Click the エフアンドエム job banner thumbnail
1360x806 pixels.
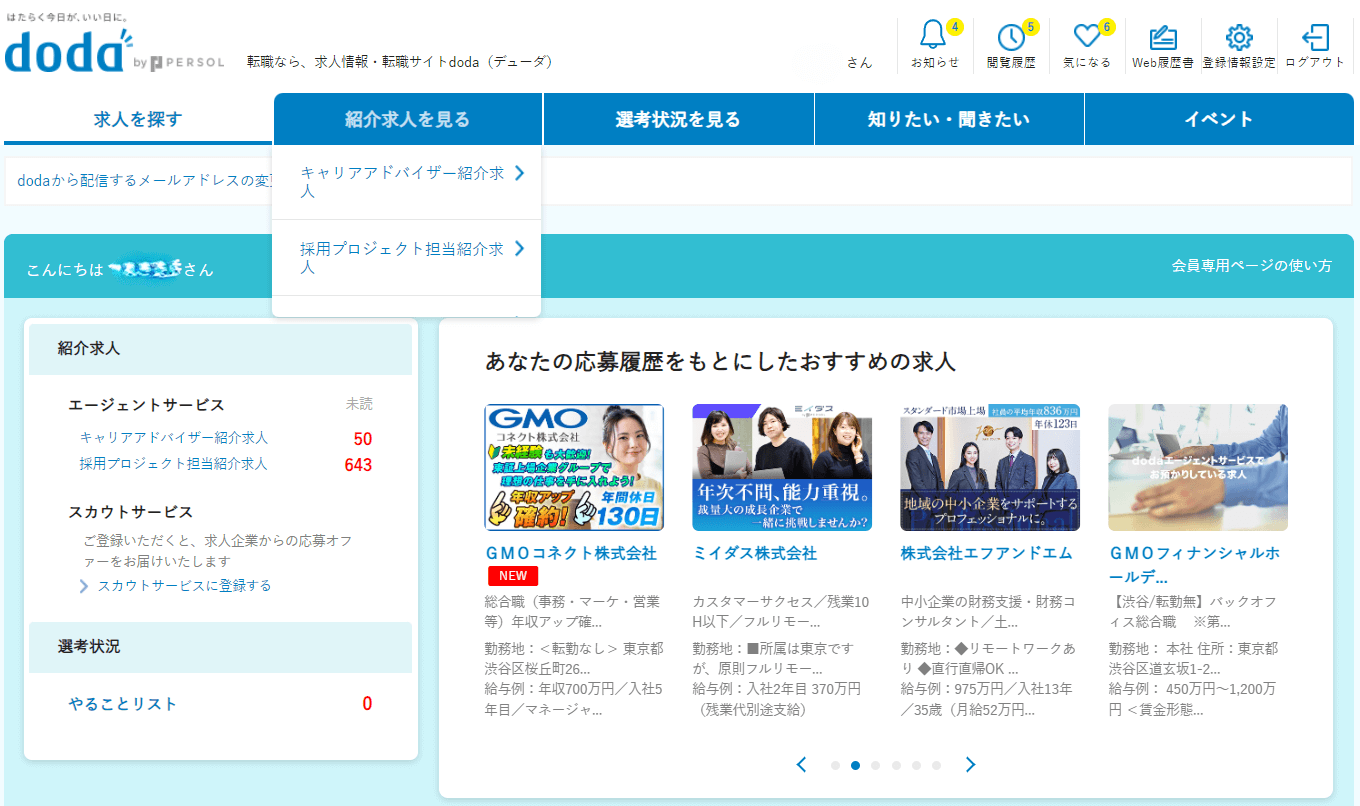990,467
